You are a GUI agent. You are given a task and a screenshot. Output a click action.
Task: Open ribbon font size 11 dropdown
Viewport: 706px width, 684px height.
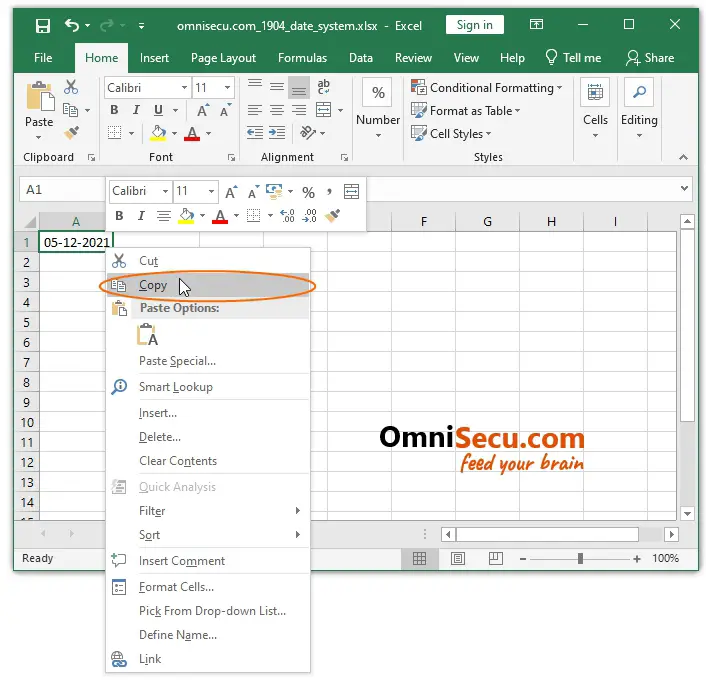click(x=227, y=87)
